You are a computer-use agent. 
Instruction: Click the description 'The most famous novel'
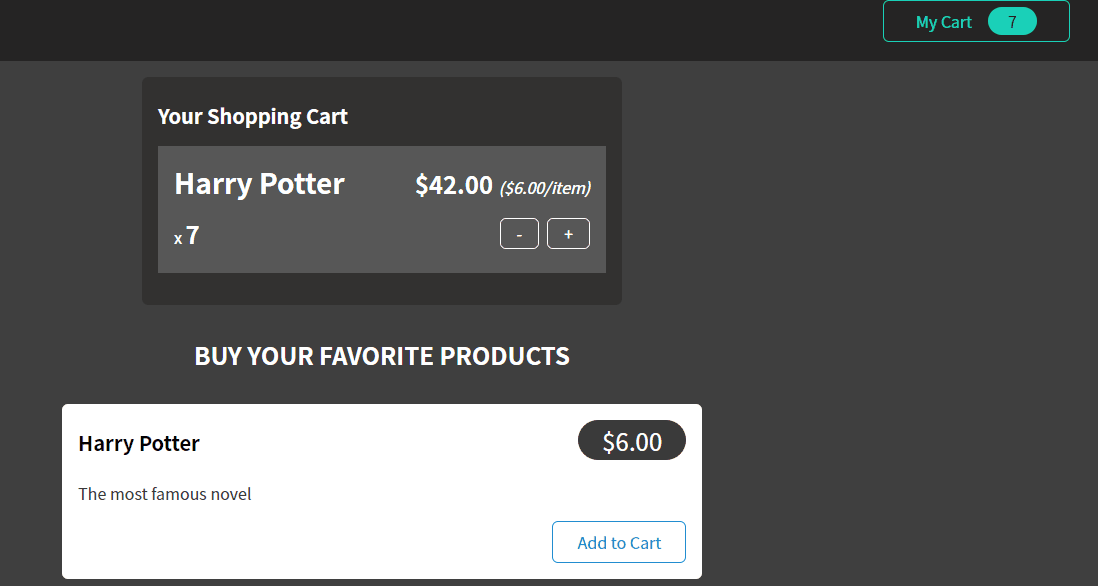point(165,494)
